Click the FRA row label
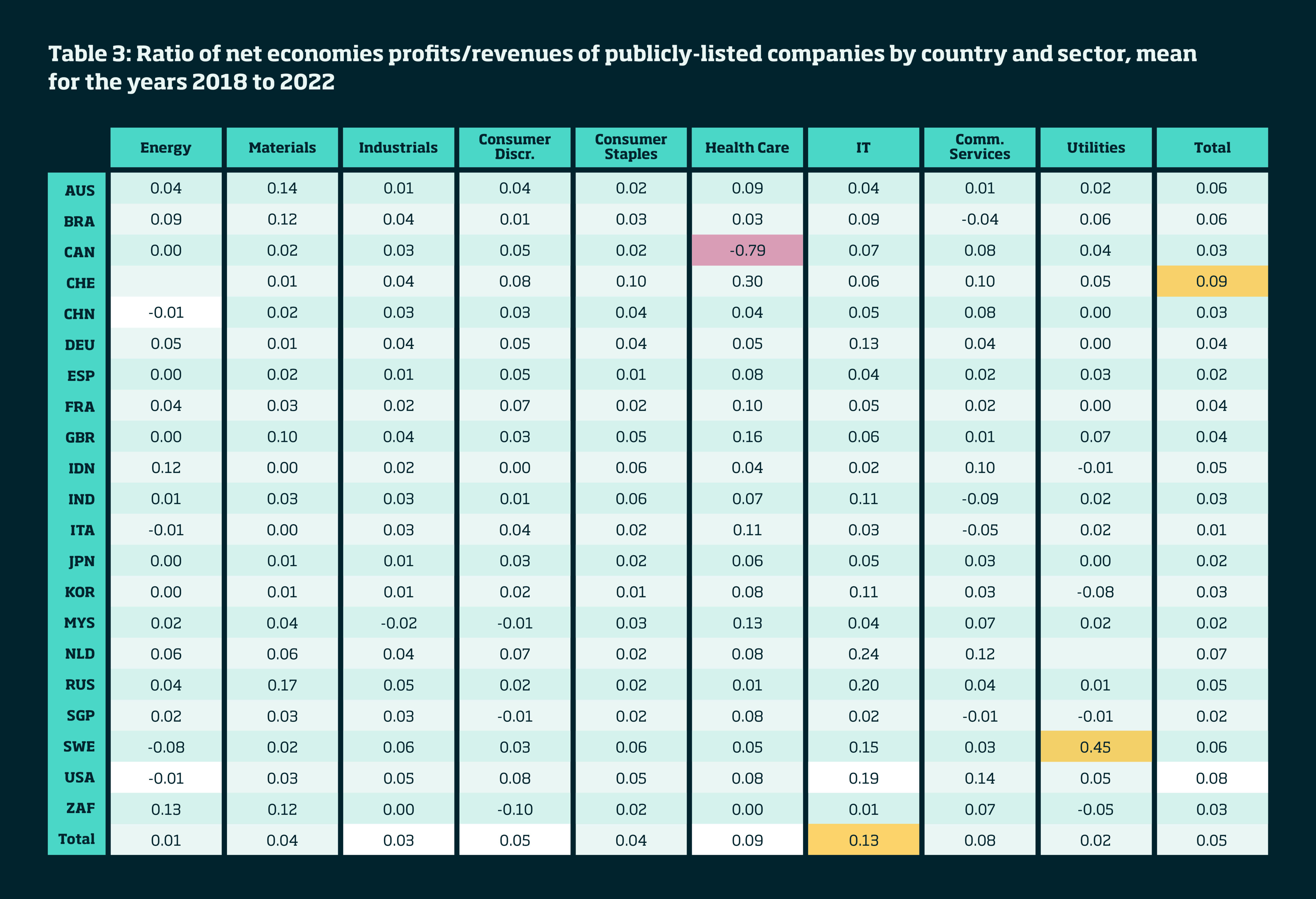This screenshot has width=1316, height=899. point(80,407)
